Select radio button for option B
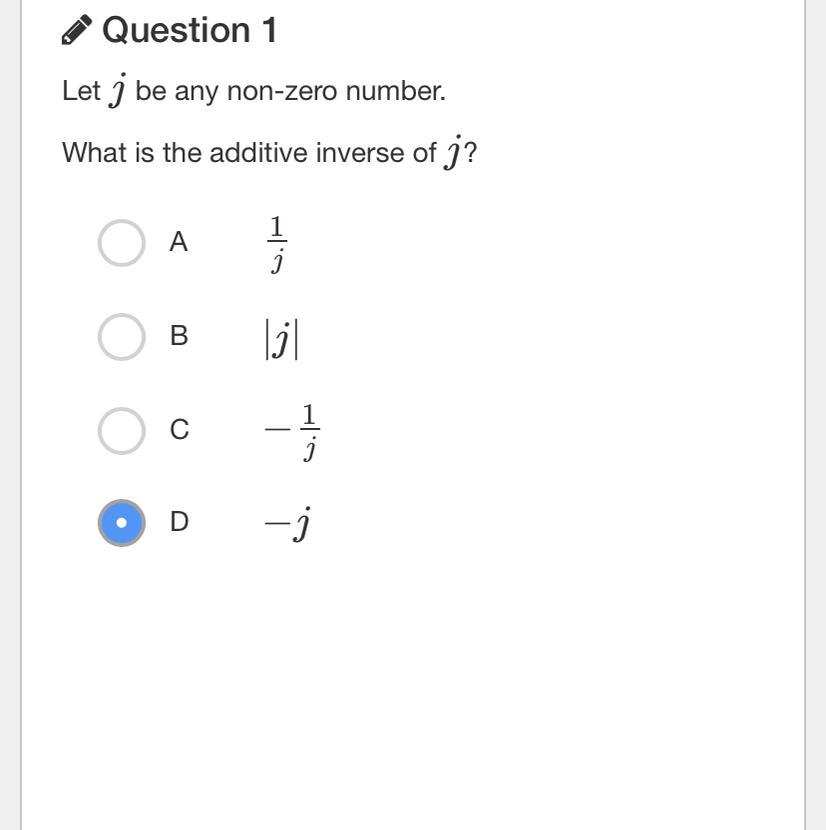Viewport: 826px width, 830px height. 121,336
